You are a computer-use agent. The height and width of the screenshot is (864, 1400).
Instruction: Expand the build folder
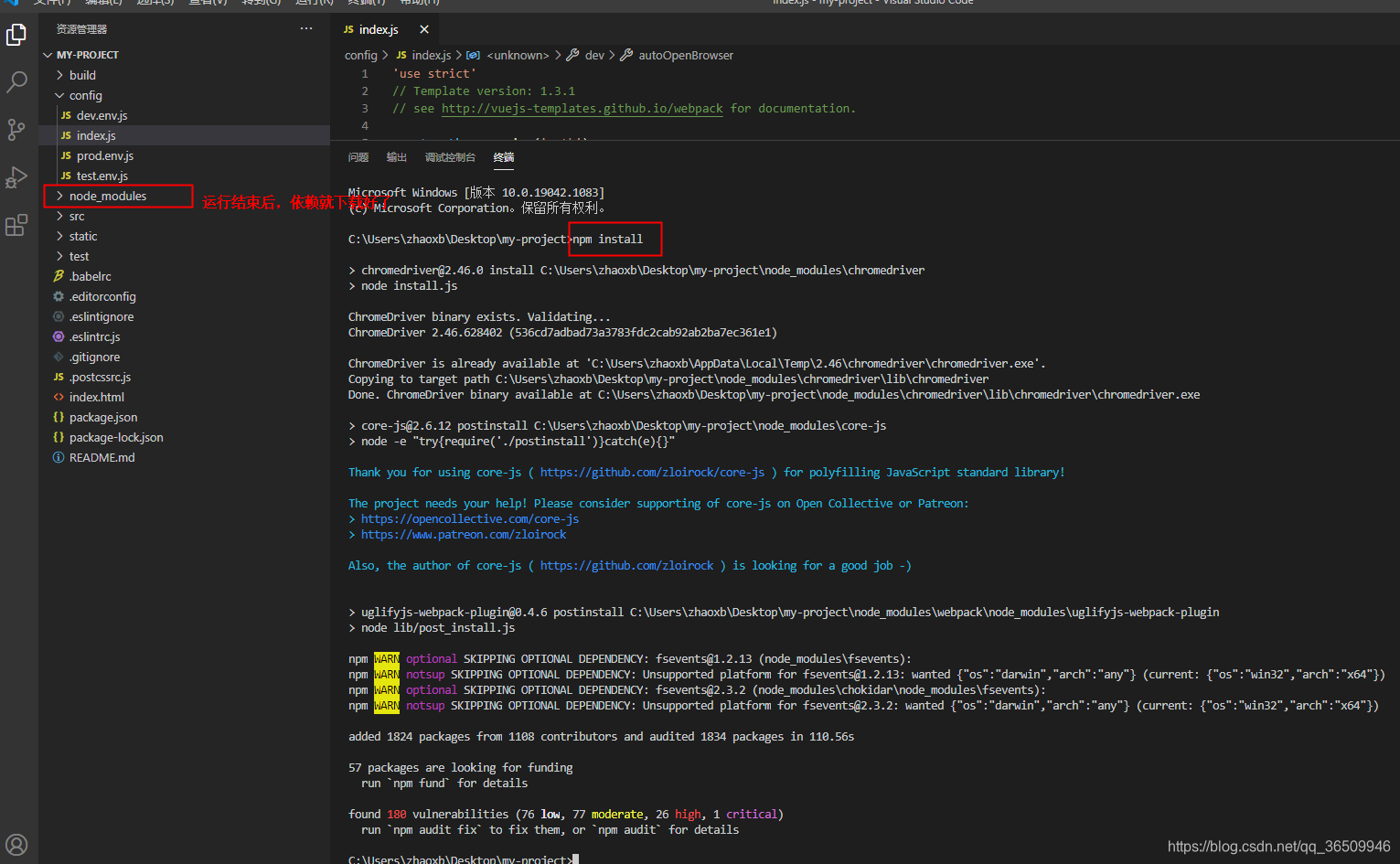[82, 74]
